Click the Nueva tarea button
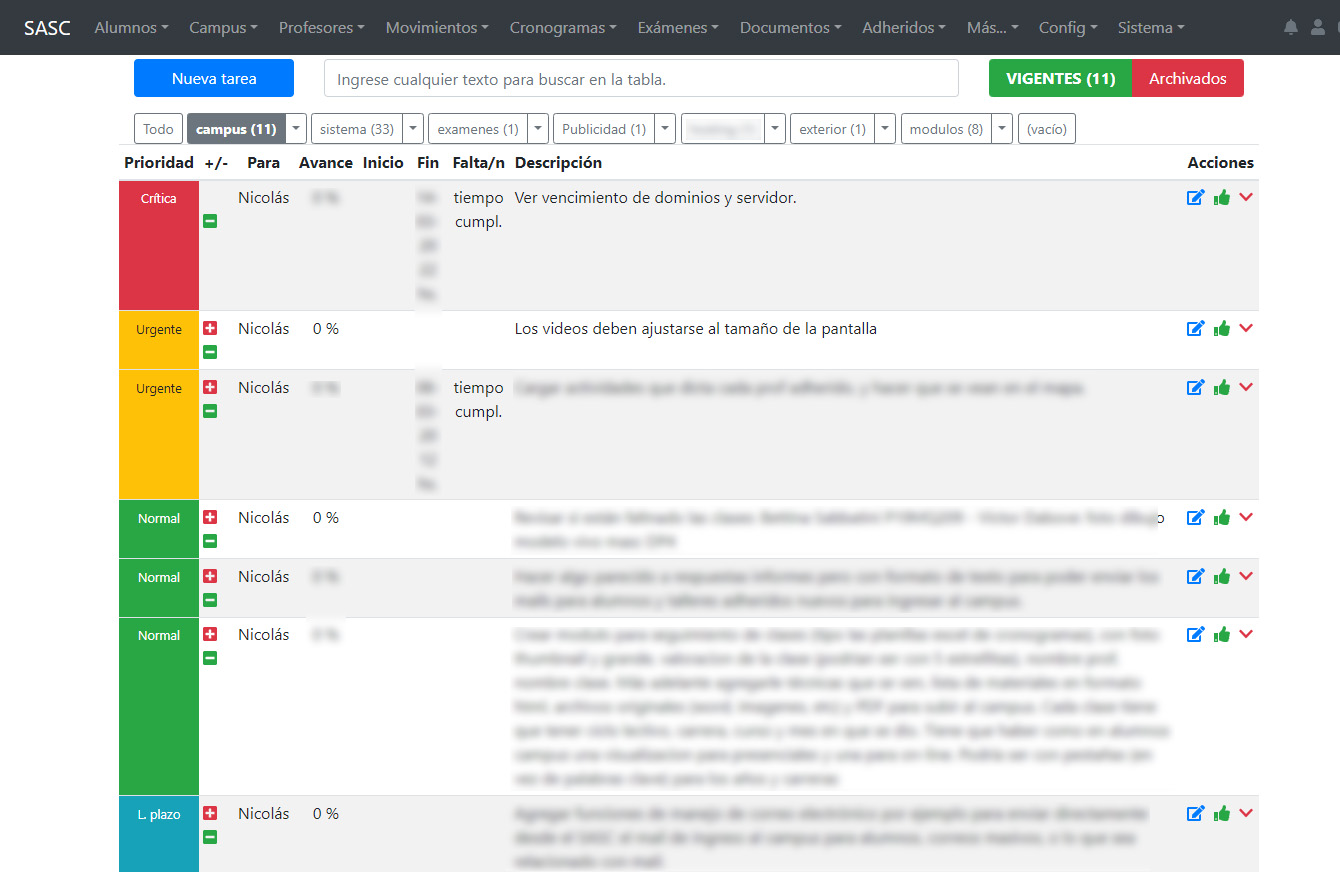Viewport: 1340px width, 880px height. click(214, 78)
